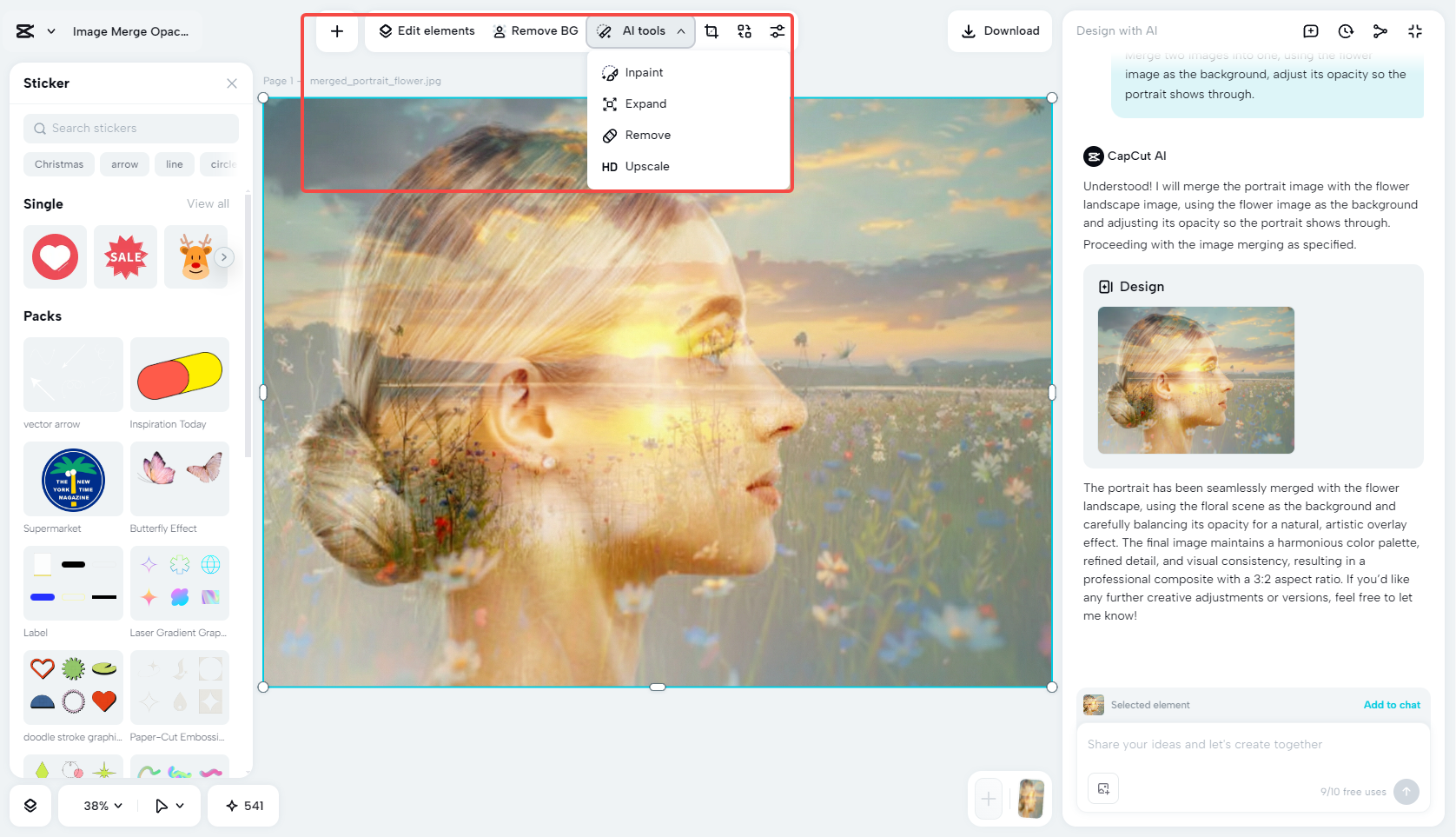Click the merged_portrait_flower.jpg file label
This screenshot has height=837, width=1456.
pos(375,81)
